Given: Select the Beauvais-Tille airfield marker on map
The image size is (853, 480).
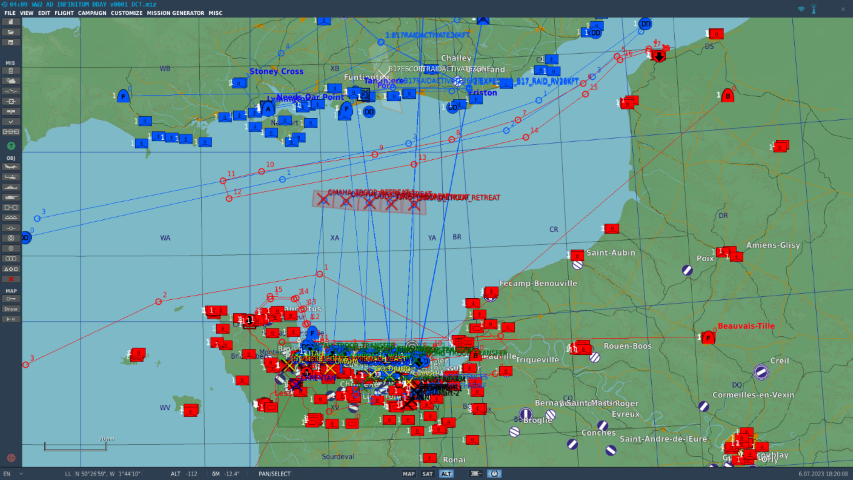Looking at the screenshot, I should [x=708, y=337].
